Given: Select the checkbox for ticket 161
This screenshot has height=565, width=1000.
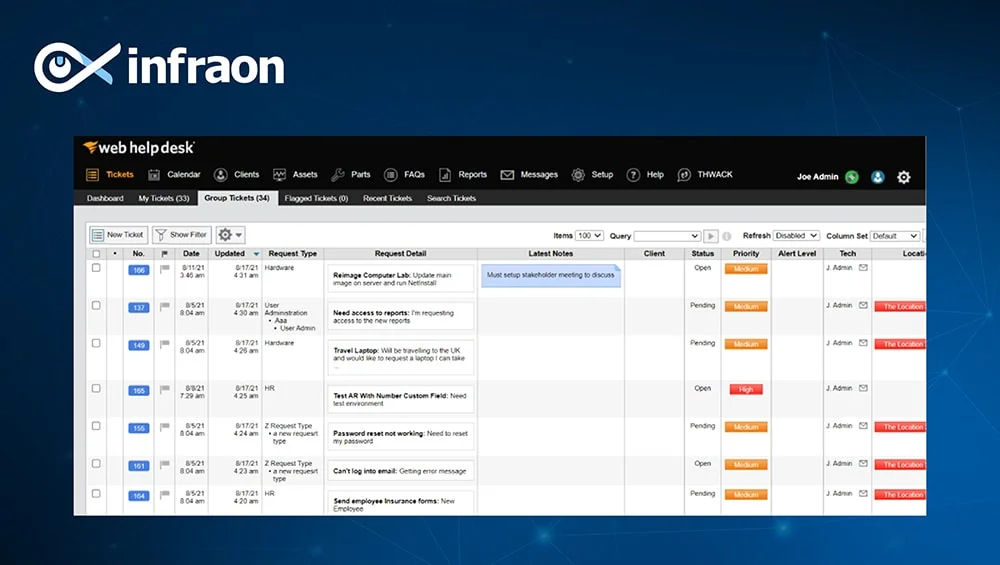Looking at the screenshot, I should tap(96, 464).
